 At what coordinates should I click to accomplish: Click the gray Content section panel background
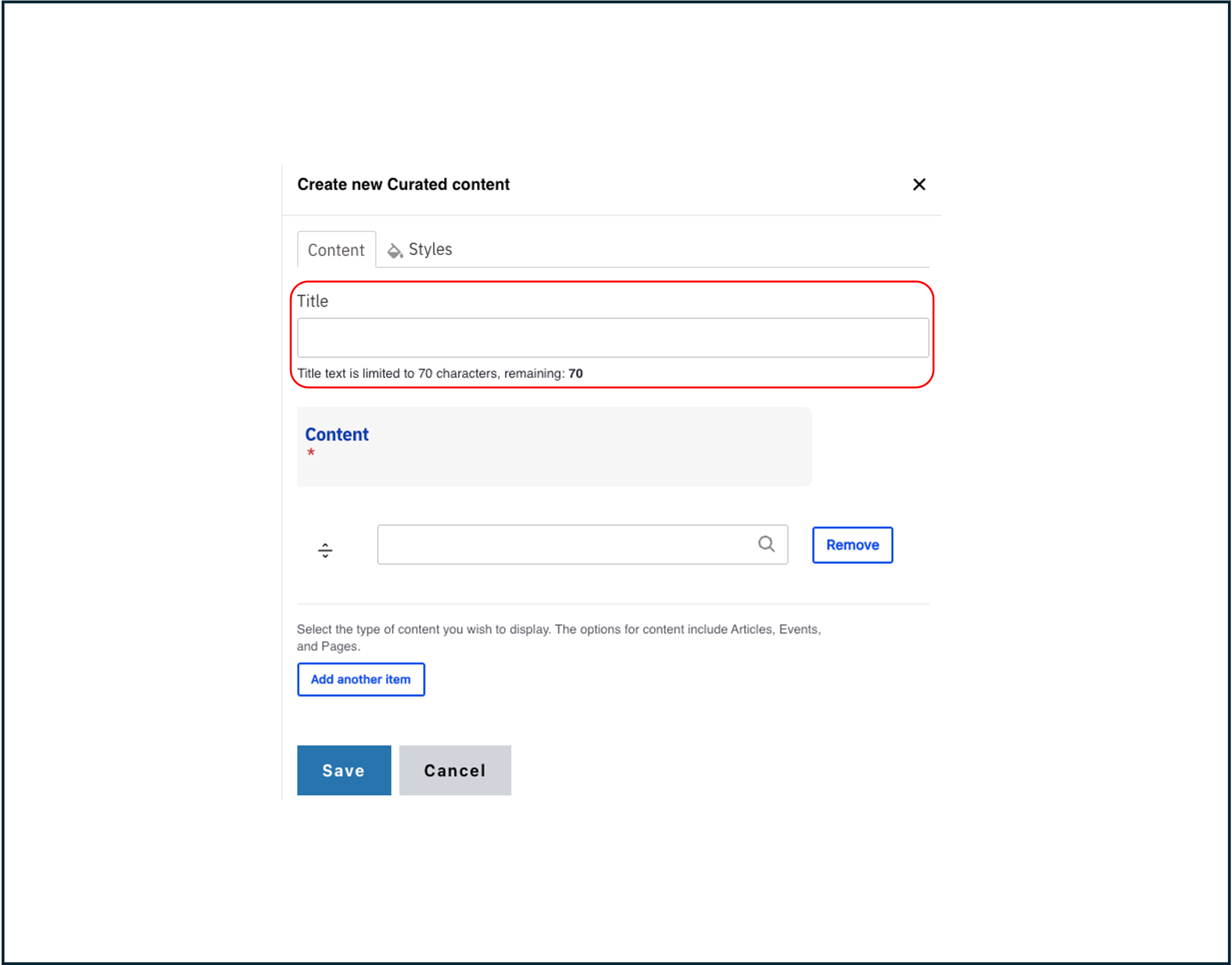click(x=621, y=452)
